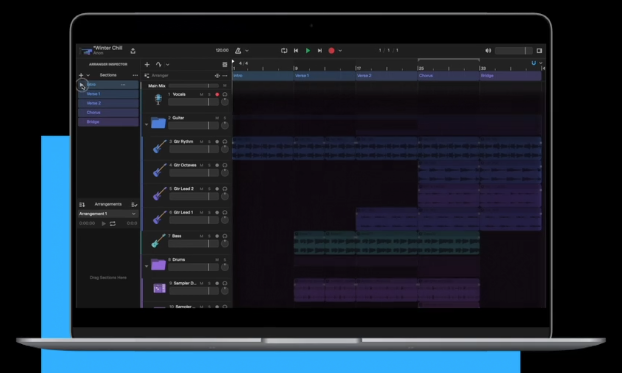Click the red Record button
The width and height of the screenshot is (622, 373).
point(331,51)
